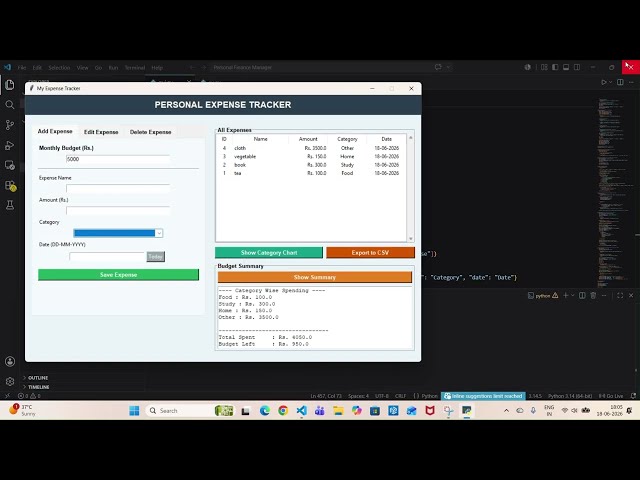Select the vegetable expense row
This screenshot has height=480, width=640.
[311, 156]
